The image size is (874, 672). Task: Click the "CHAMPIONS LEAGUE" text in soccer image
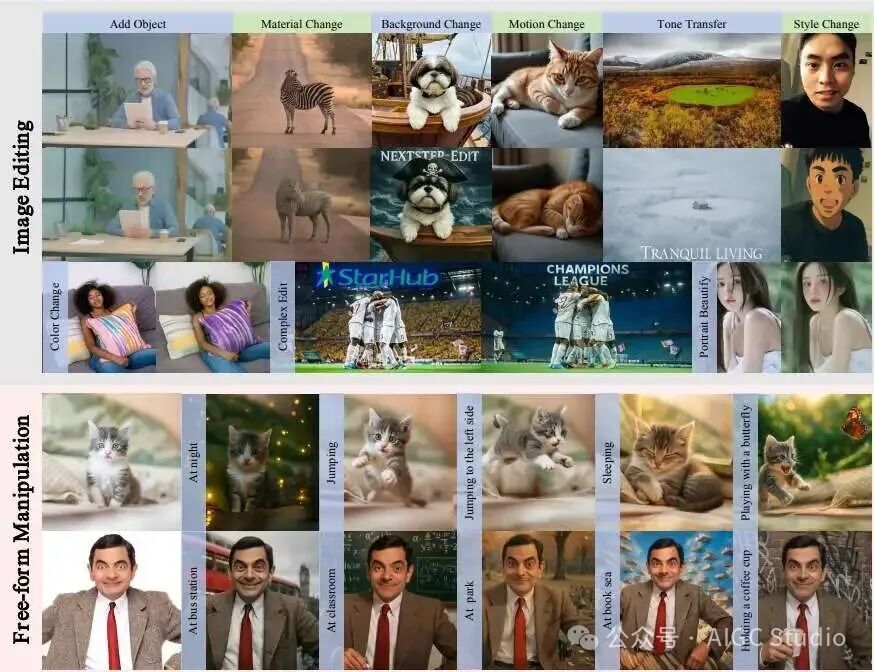[587, 275]
